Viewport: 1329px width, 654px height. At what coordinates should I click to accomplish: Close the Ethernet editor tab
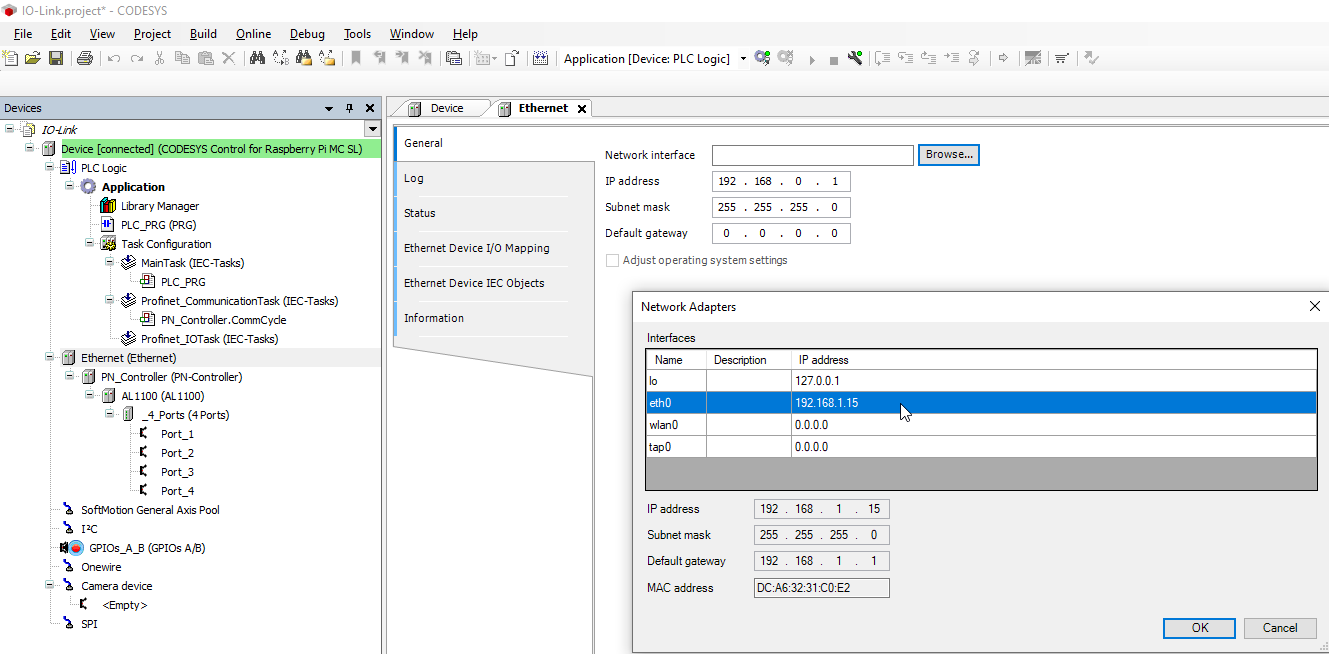tap(582, 108)
